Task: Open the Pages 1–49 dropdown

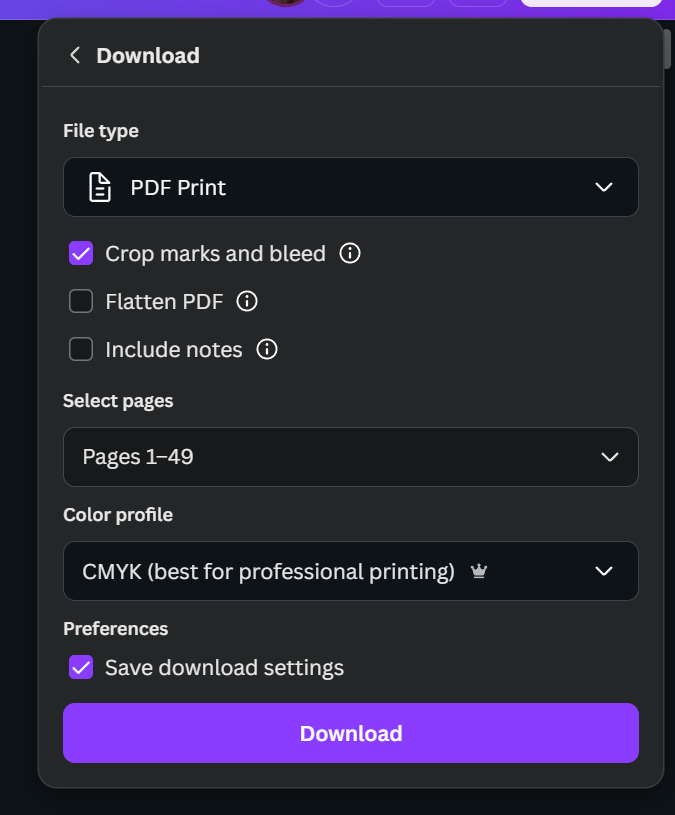Action: 350,457
